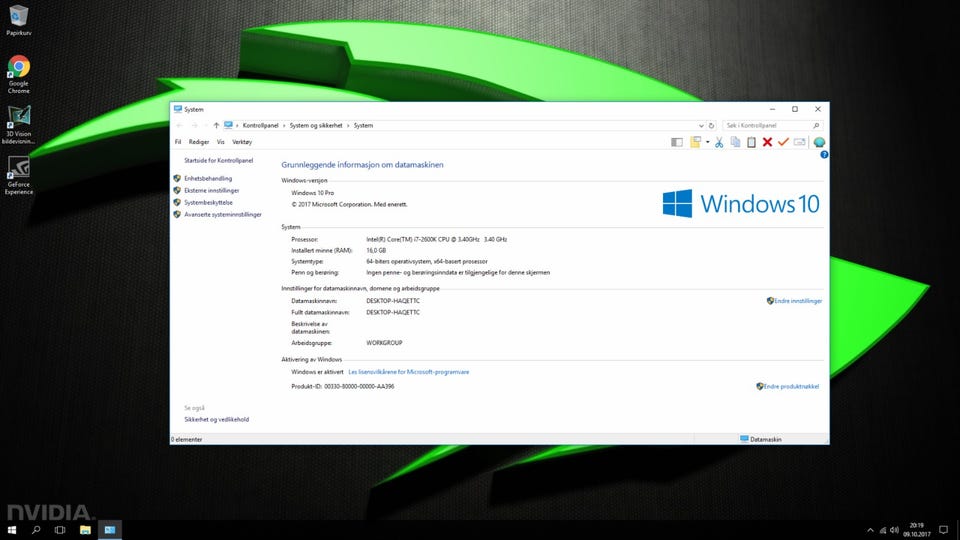Select the Produkt-ID text
The width and height of the screenshot is (960, 540).
tap(342, 386)
